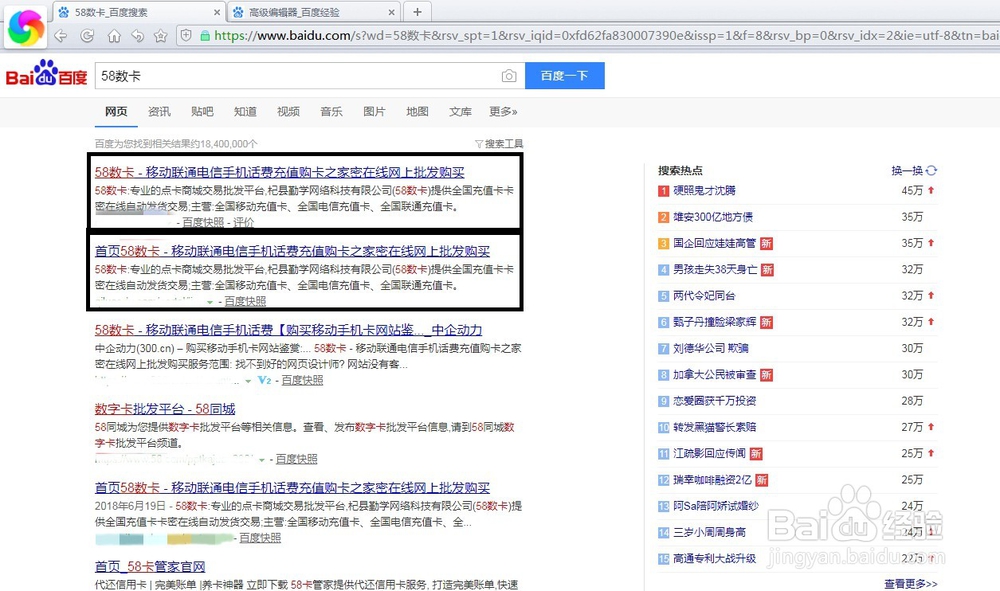
Task: Click the undo/restore page arrow icon
Action: pyautogui.click(x=137, y=36)
